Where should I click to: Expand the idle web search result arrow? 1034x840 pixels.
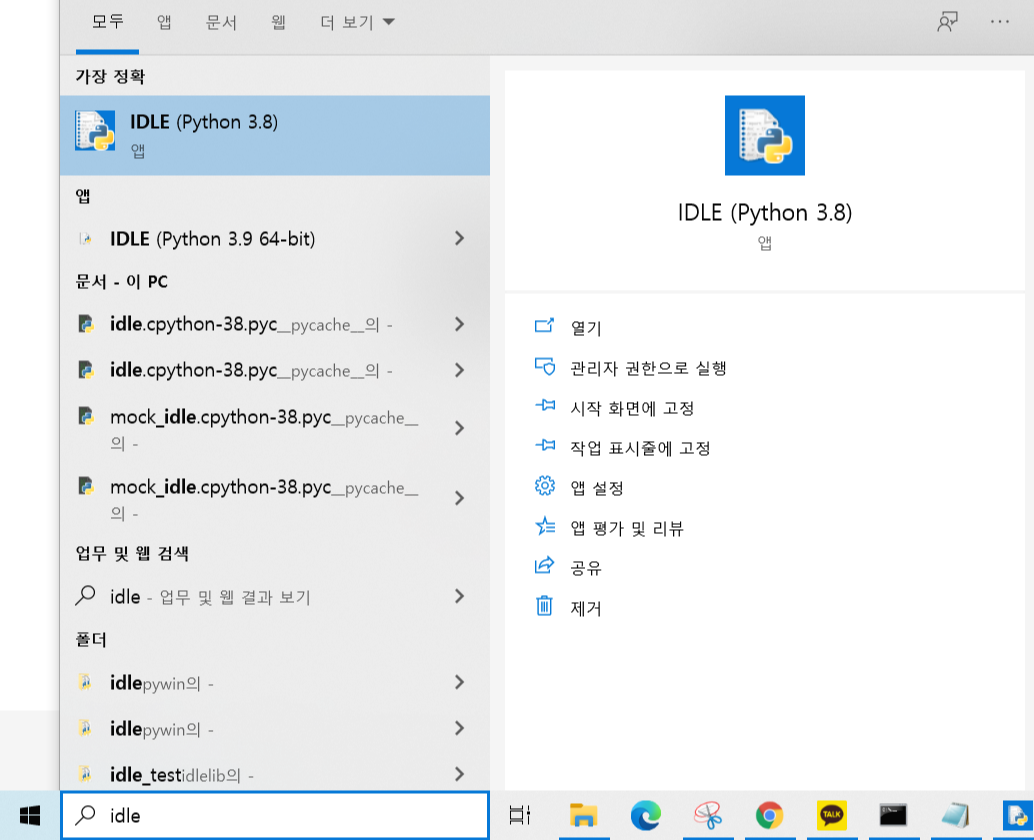[460, 596]
